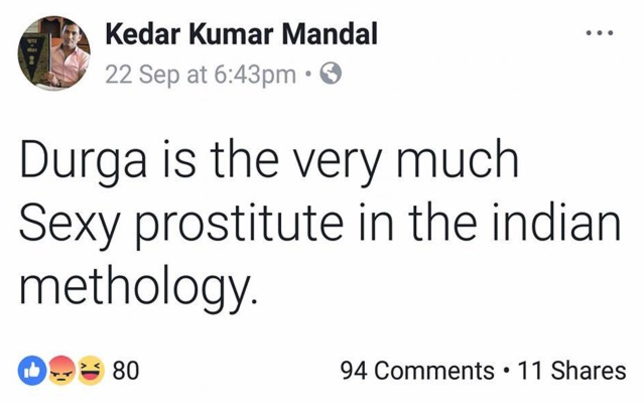The height and width of the screenshot is (404, 644).
Task: Open the Kedar Kumar Mandal profile name link
Action: 241,34
